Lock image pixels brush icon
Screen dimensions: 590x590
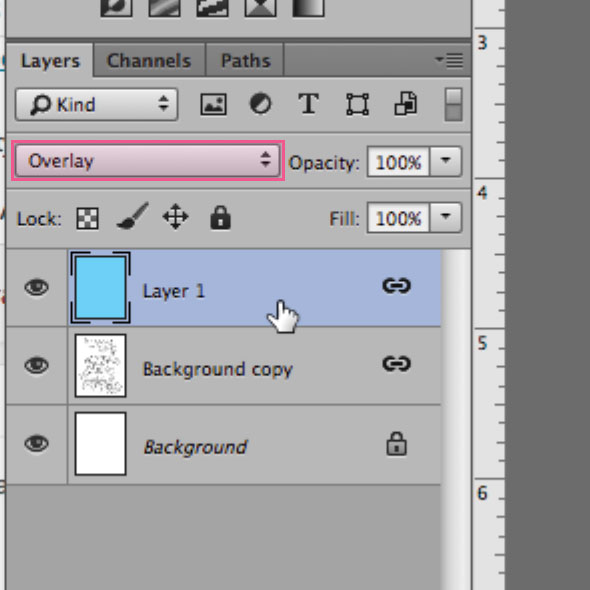(x=132, y=216)
